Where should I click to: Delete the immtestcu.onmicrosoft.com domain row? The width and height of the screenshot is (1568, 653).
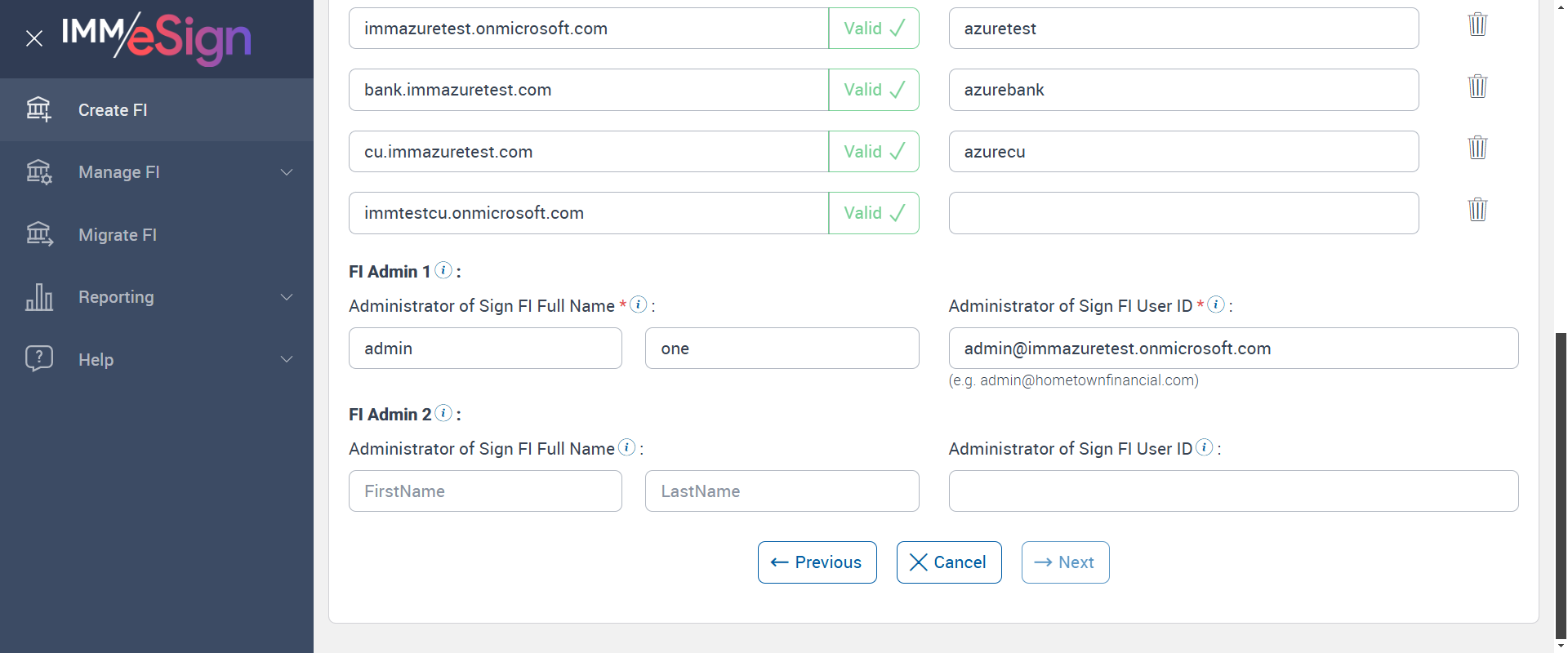[x=1477, y=210]
